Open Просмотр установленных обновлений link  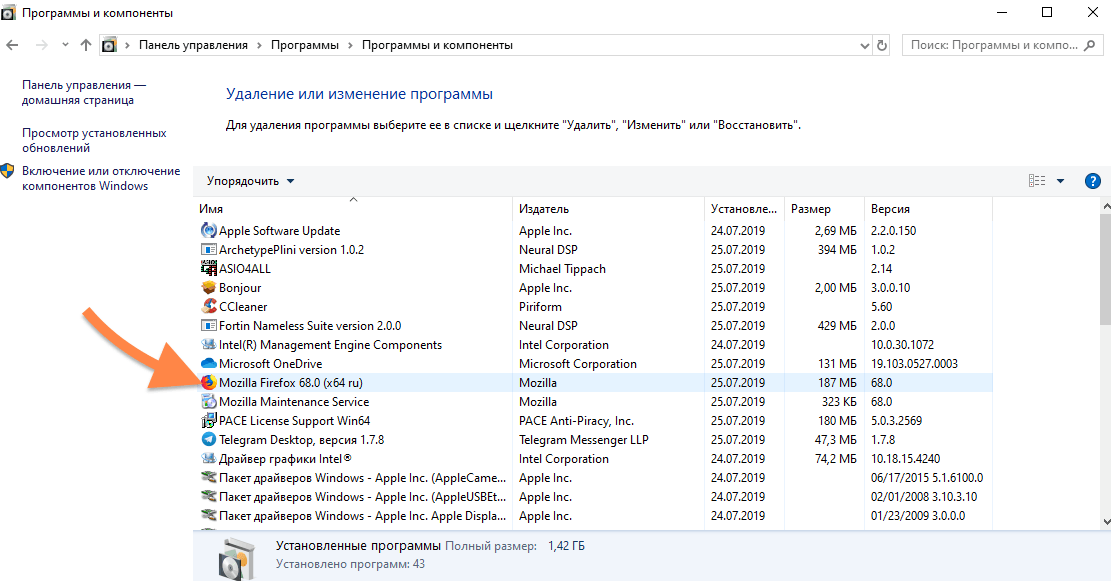[94, 140]
